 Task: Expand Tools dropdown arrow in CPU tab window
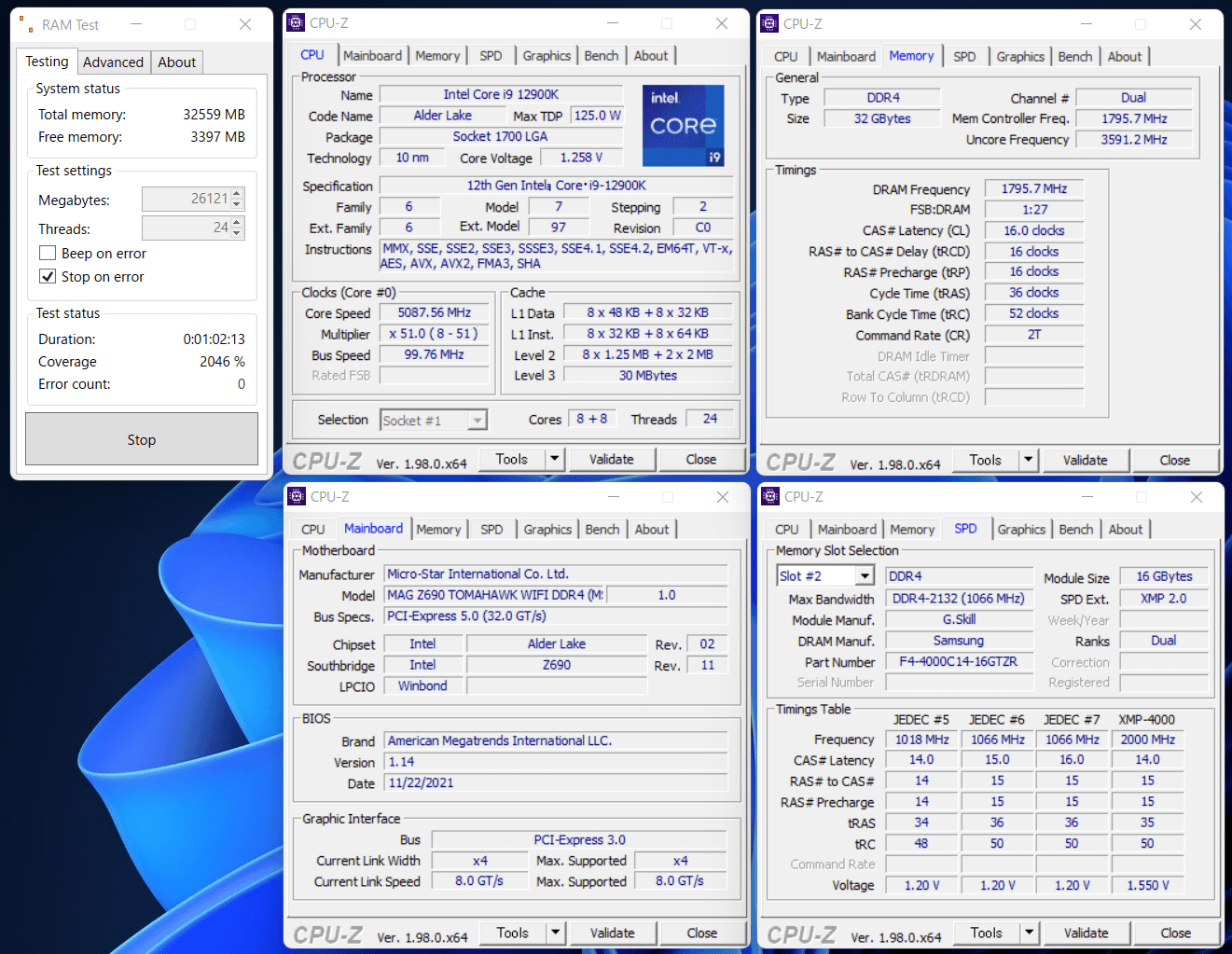tap(555, 459)
